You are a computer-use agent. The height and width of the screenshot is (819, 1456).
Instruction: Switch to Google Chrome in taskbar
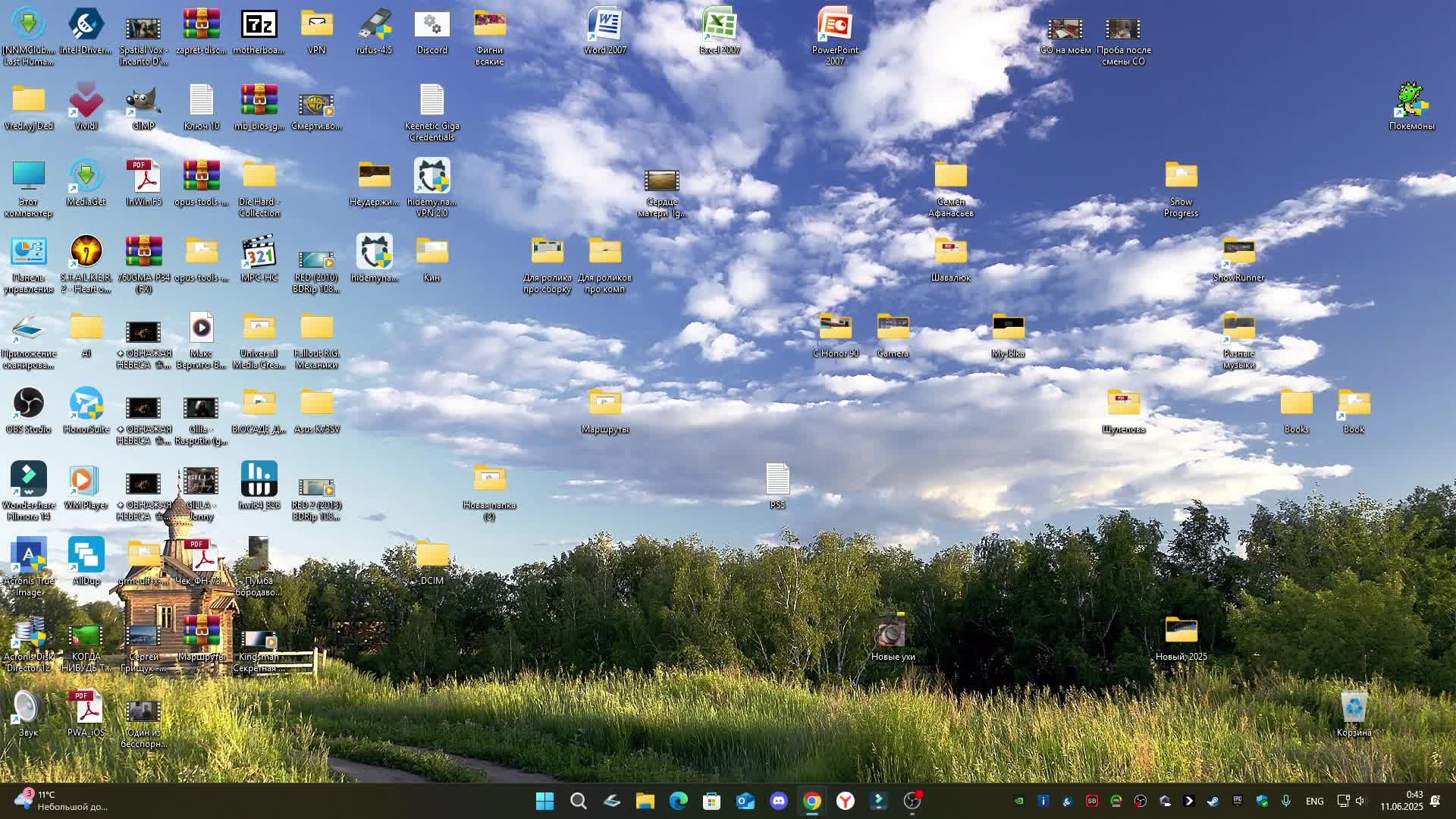tap(811, 801)
